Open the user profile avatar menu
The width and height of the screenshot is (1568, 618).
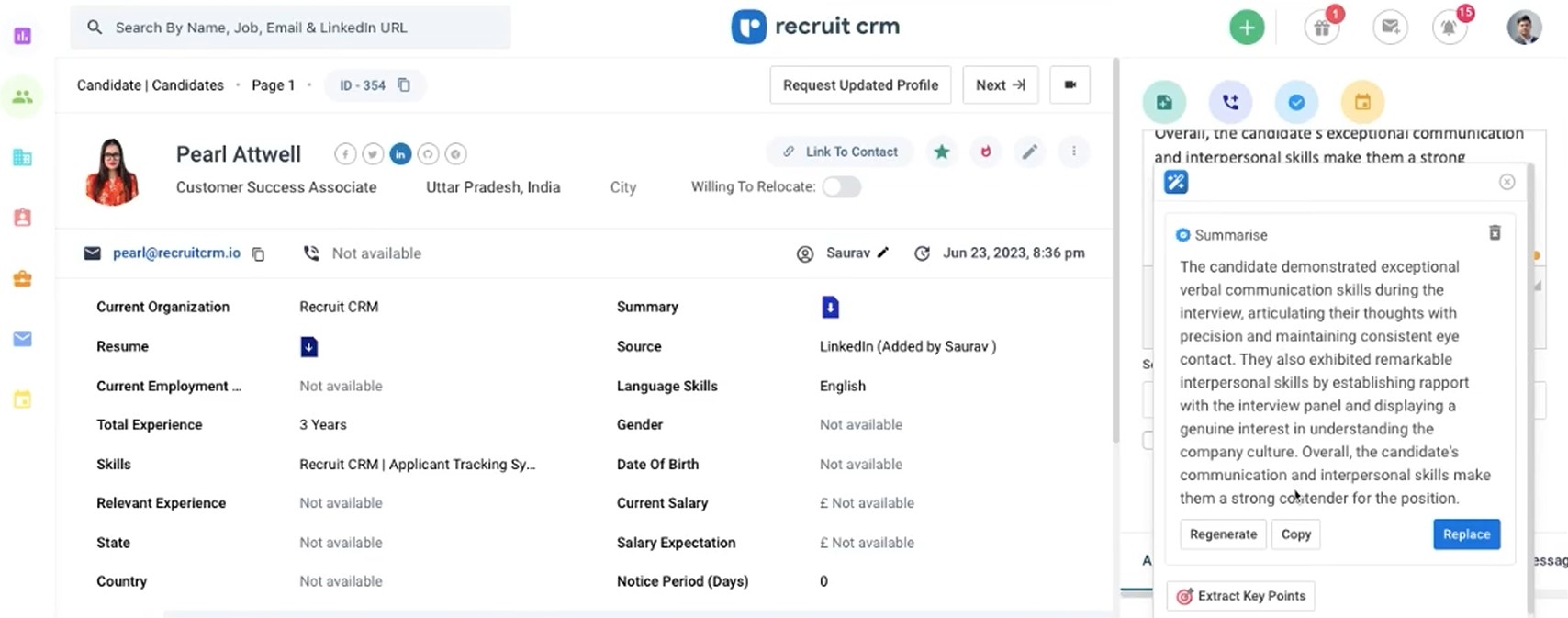coord(1524,28)
